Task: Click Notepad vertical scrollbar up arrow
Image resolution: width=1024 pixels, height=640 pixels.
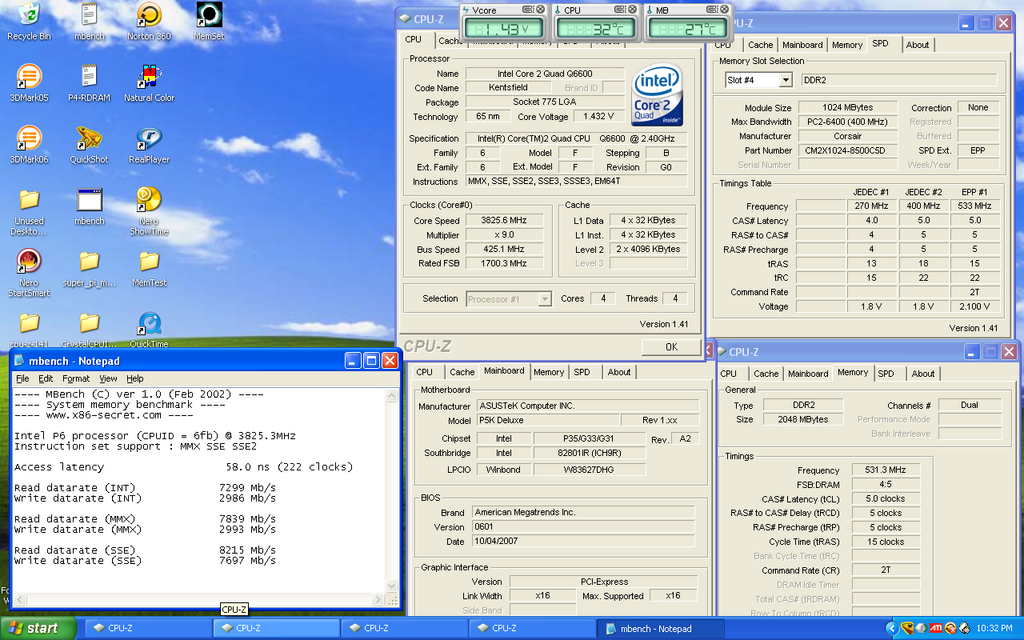Action: coord(392,395)
